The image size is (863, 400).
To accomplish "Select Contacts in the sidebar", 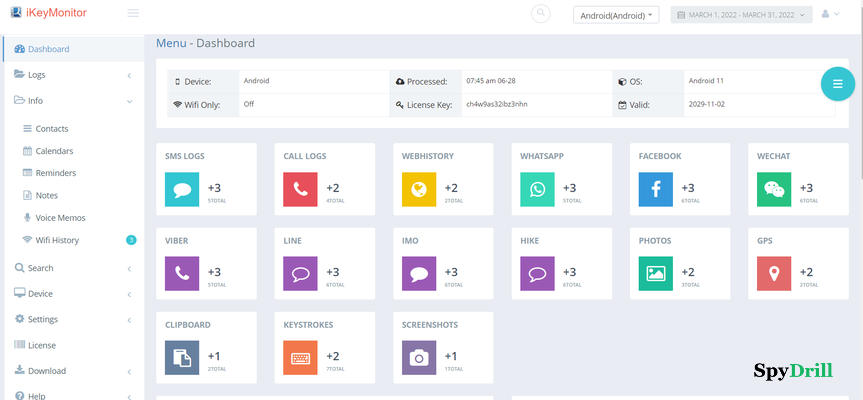I will click(x=52, y=129).
